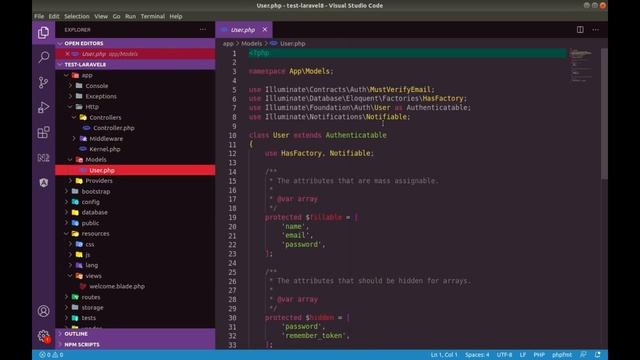Expand the NPM Scripts section
This screenshot has width=640, height=360.
60,344
